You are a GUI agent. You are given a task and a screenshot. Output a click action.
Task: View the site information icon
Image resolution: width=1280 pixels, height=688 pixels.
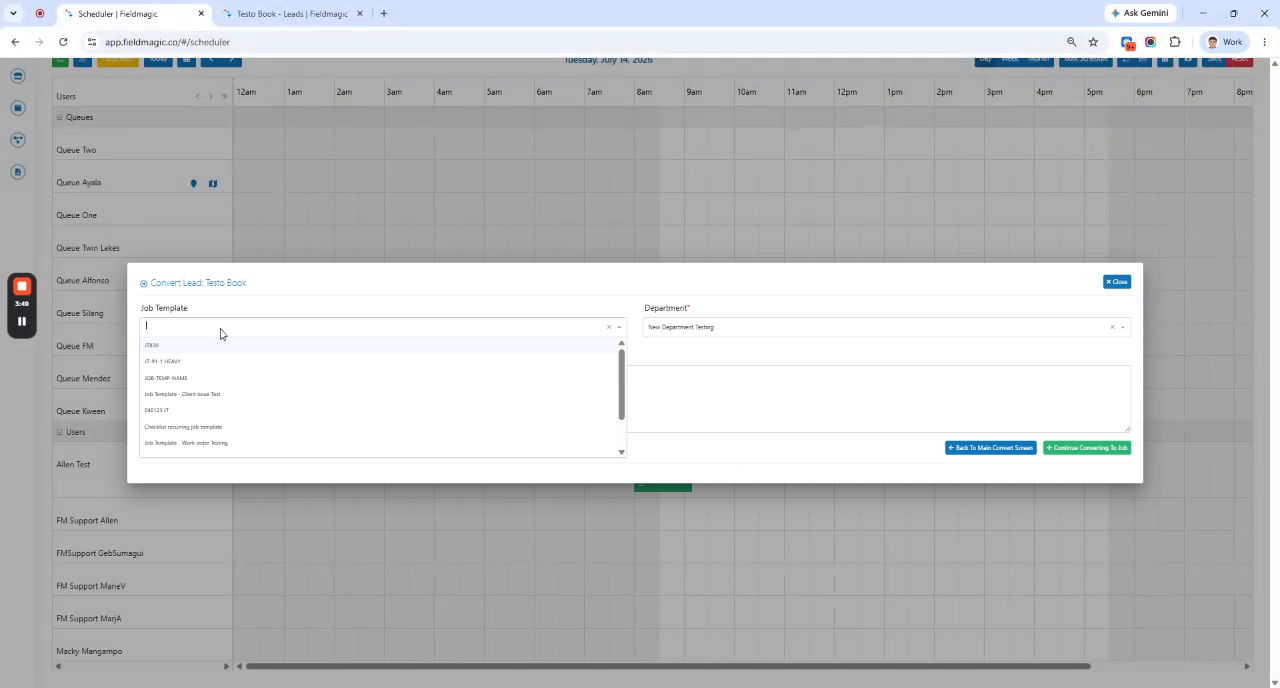click(x=91, y=42)
